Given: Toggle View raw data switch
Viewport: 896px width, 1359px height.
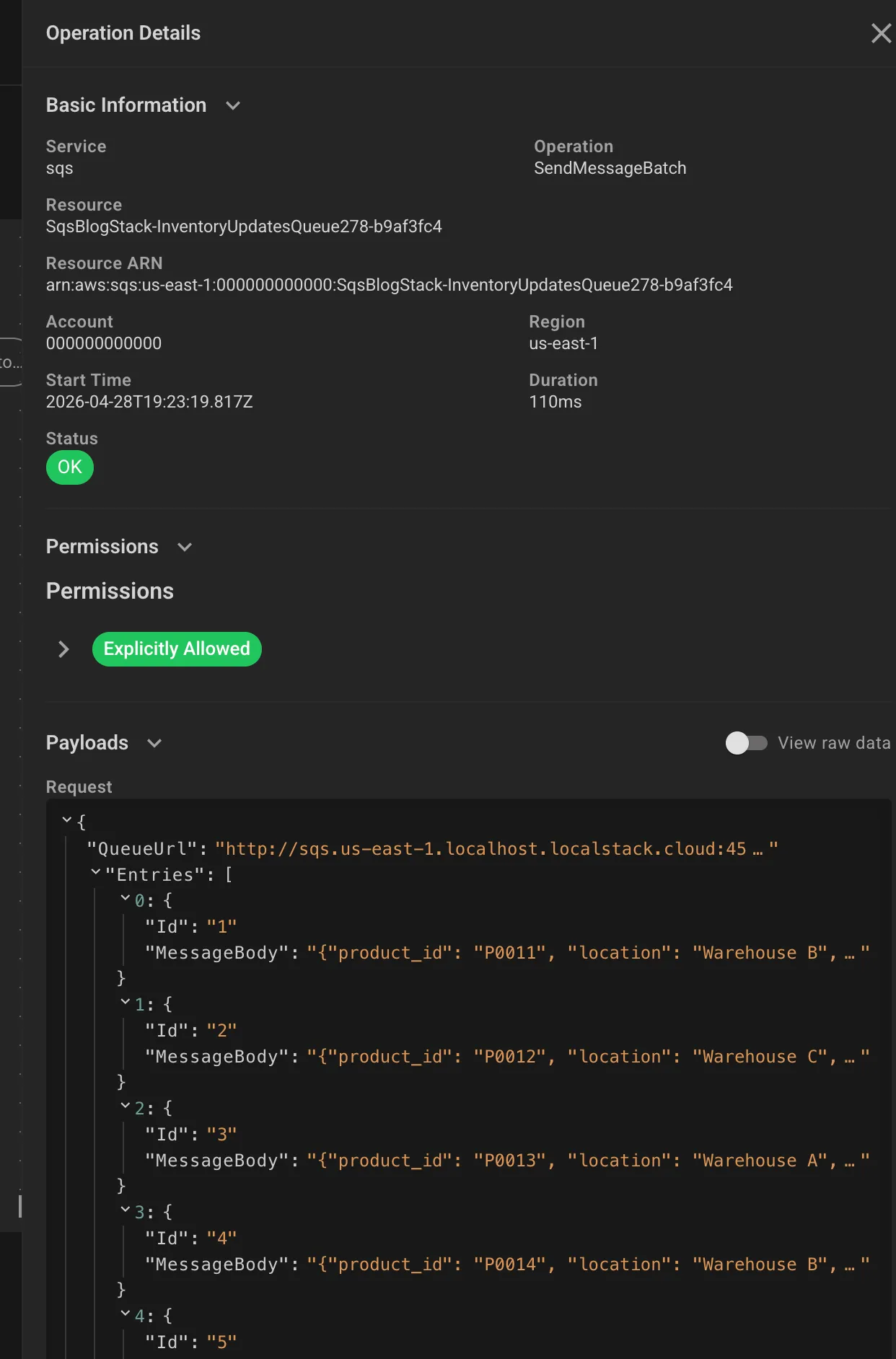Looking at the screenshot, I should (746, 743).
